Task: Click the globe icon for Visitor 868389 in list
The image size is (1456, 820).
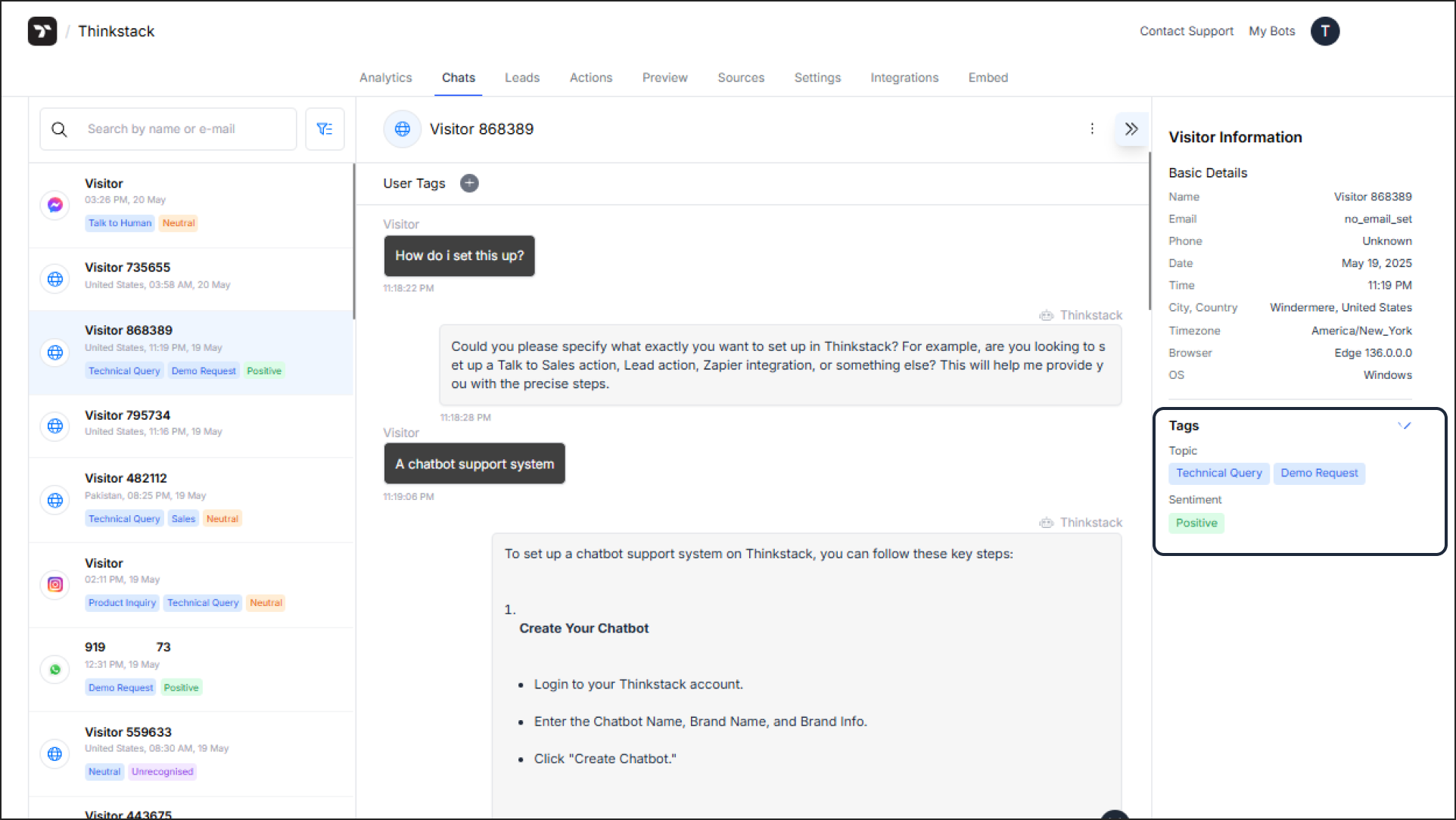Action: point(55,353)
